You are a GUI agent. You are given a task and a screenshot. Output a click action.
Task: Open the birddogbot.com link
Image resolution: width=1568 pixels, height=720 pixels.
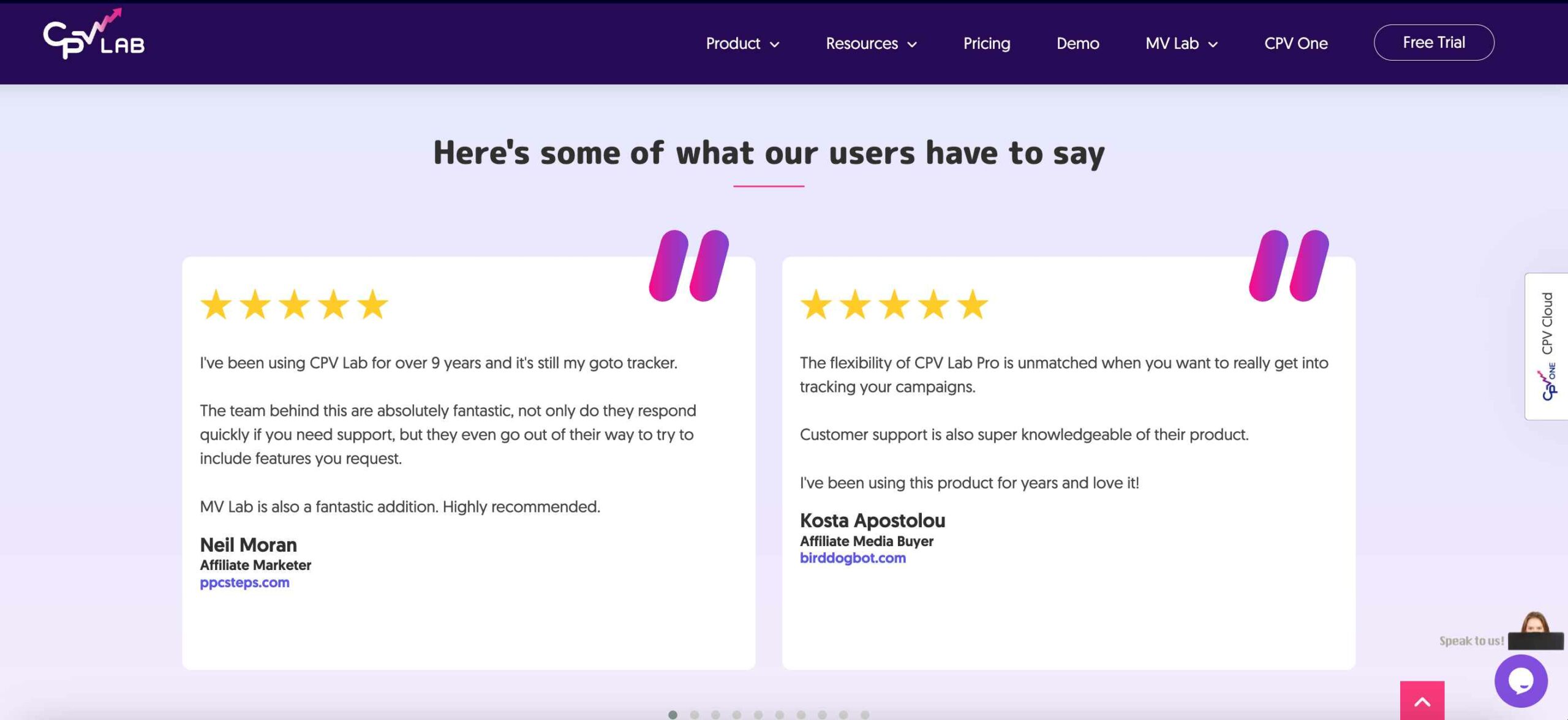tap(853, 558)
